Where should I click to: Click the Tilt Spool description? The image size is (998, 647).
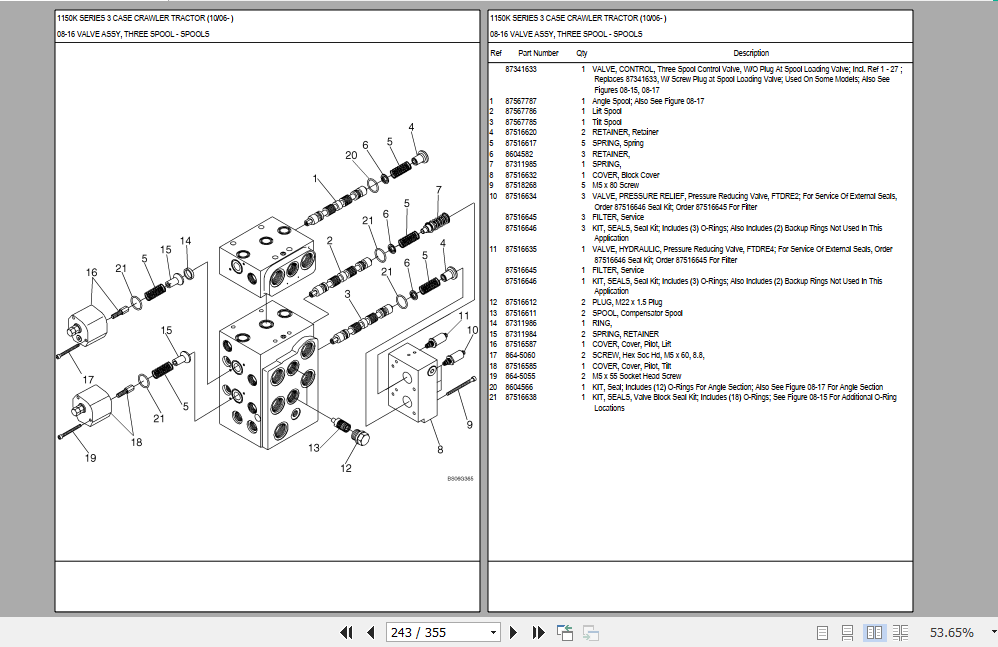click(x=607, y=122)
